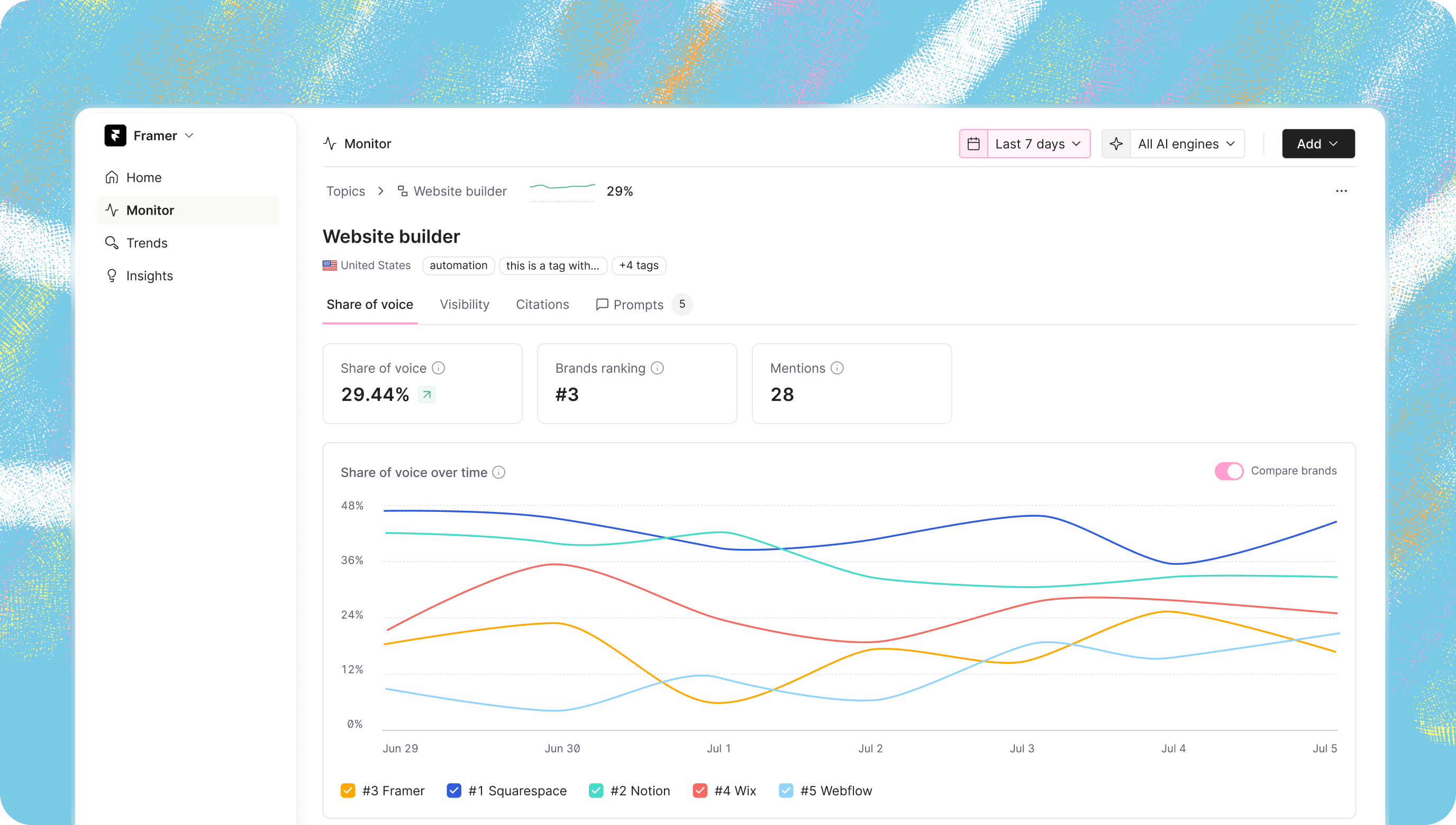Click the Topics breadcrumb link

[x=345, y=191]
